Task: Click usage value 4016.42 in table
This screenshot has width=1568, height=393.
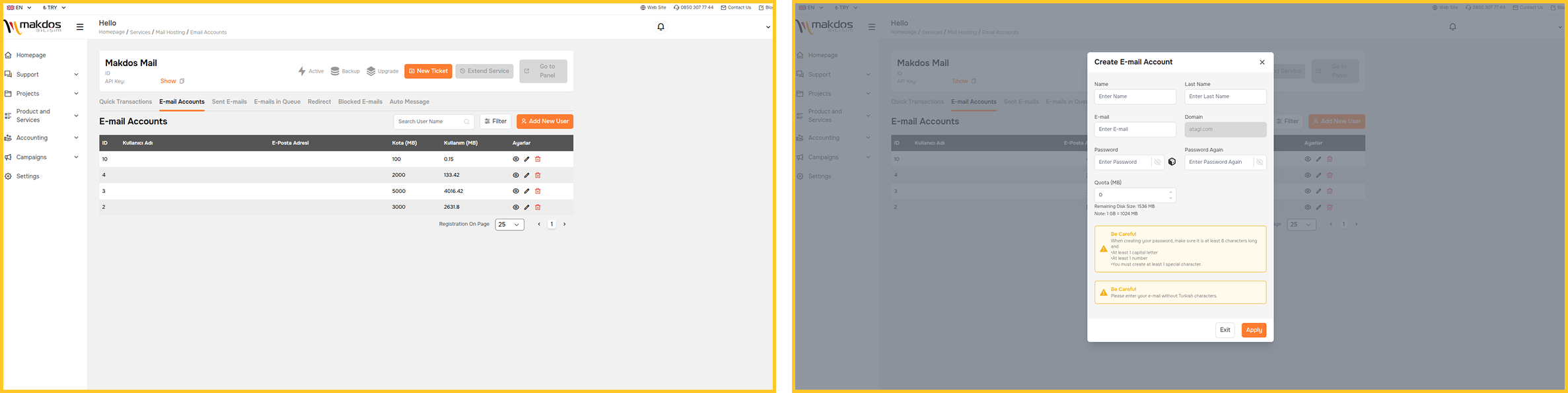Action: [x=453, y=191]
